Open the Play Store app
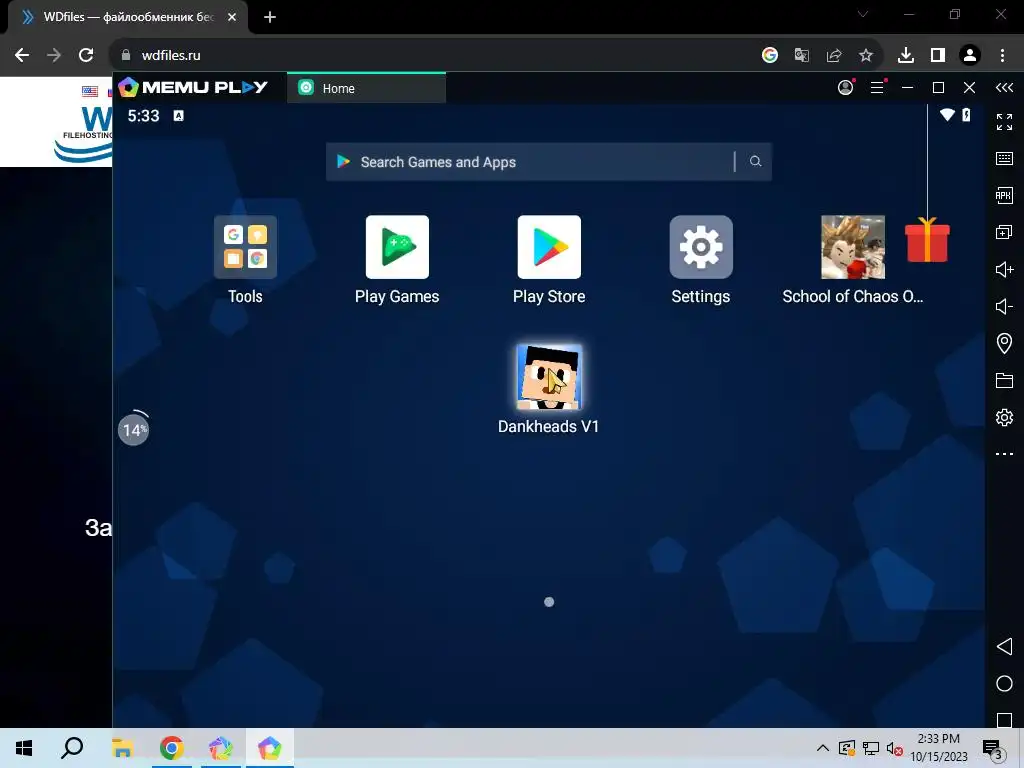The height and width of the screenshot is (768, 1024). tap(549, 247)
